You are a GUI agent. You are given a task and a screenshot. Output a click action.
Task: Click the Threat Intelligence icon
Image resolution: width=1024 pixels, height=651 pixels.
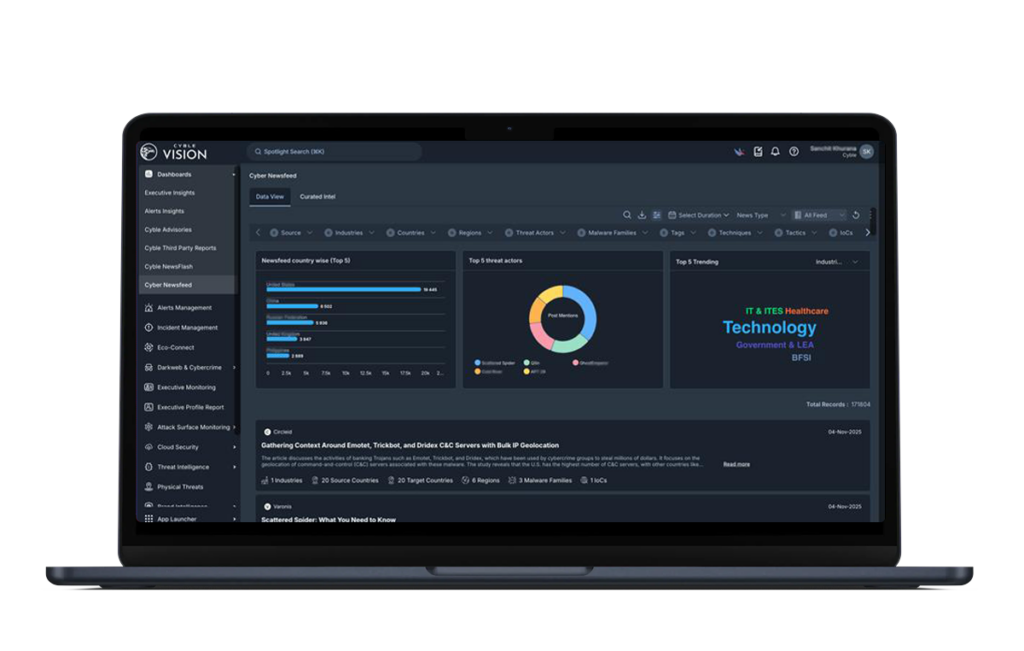pos(148,467)
